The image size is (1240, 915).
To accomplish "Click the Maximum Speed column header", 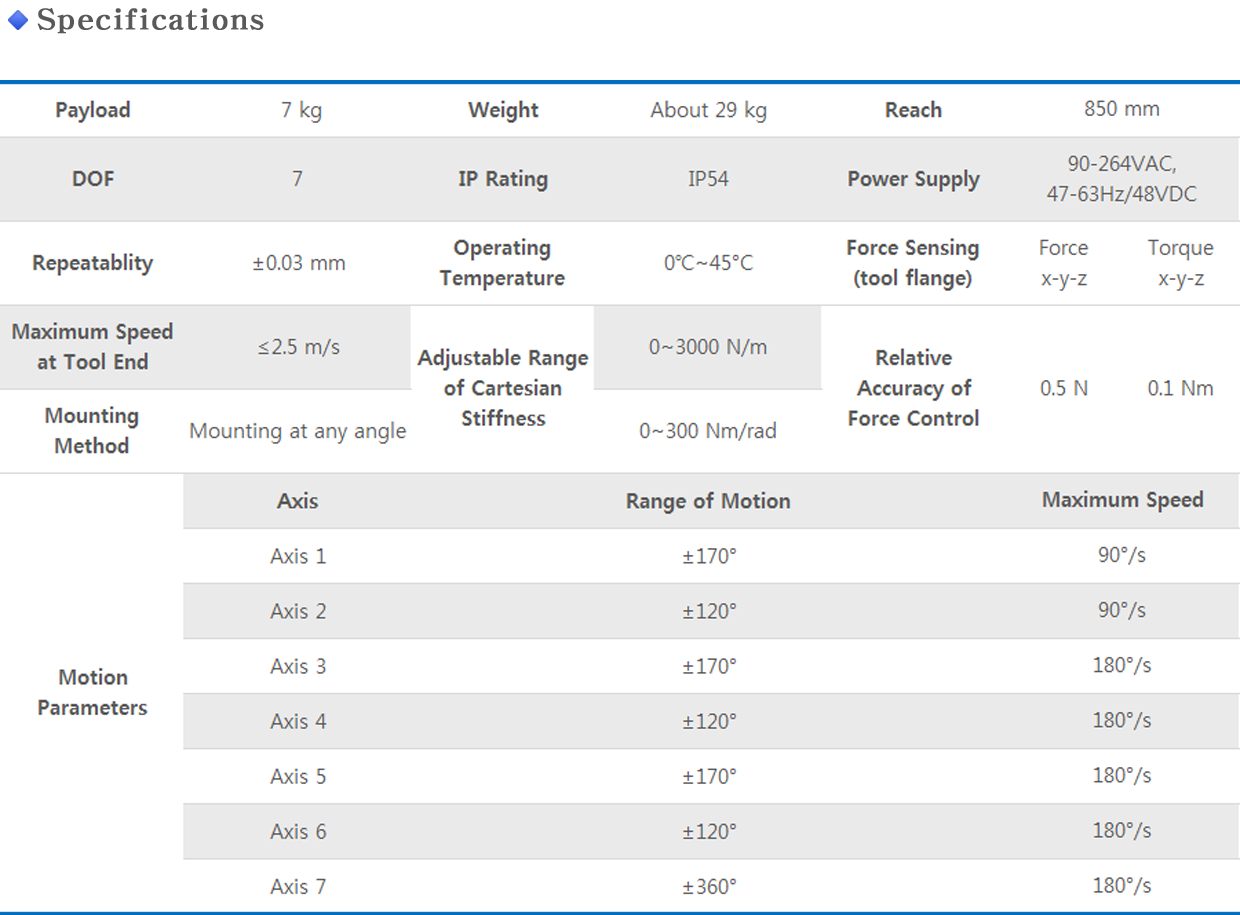I will click(1122, 500).
